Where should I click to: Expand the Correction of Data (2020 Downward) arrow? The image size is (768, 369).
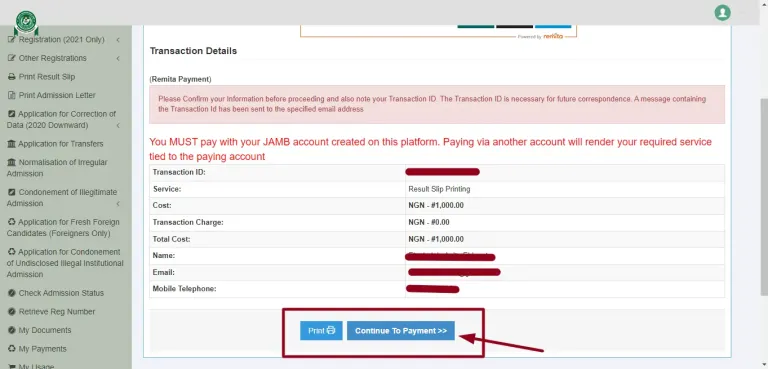118,126
